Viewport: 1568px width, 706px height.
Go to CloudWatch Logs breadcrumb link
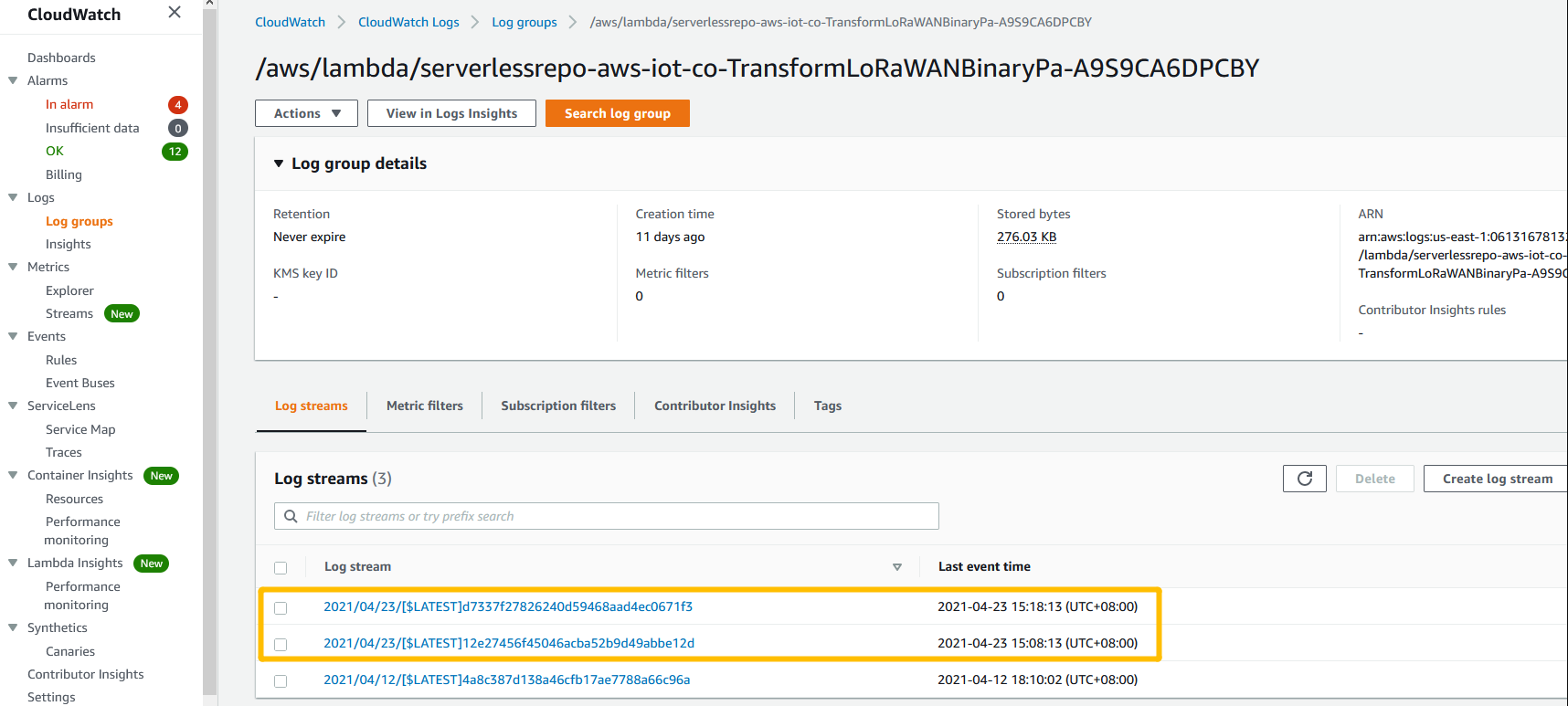[x=408, y=22]
